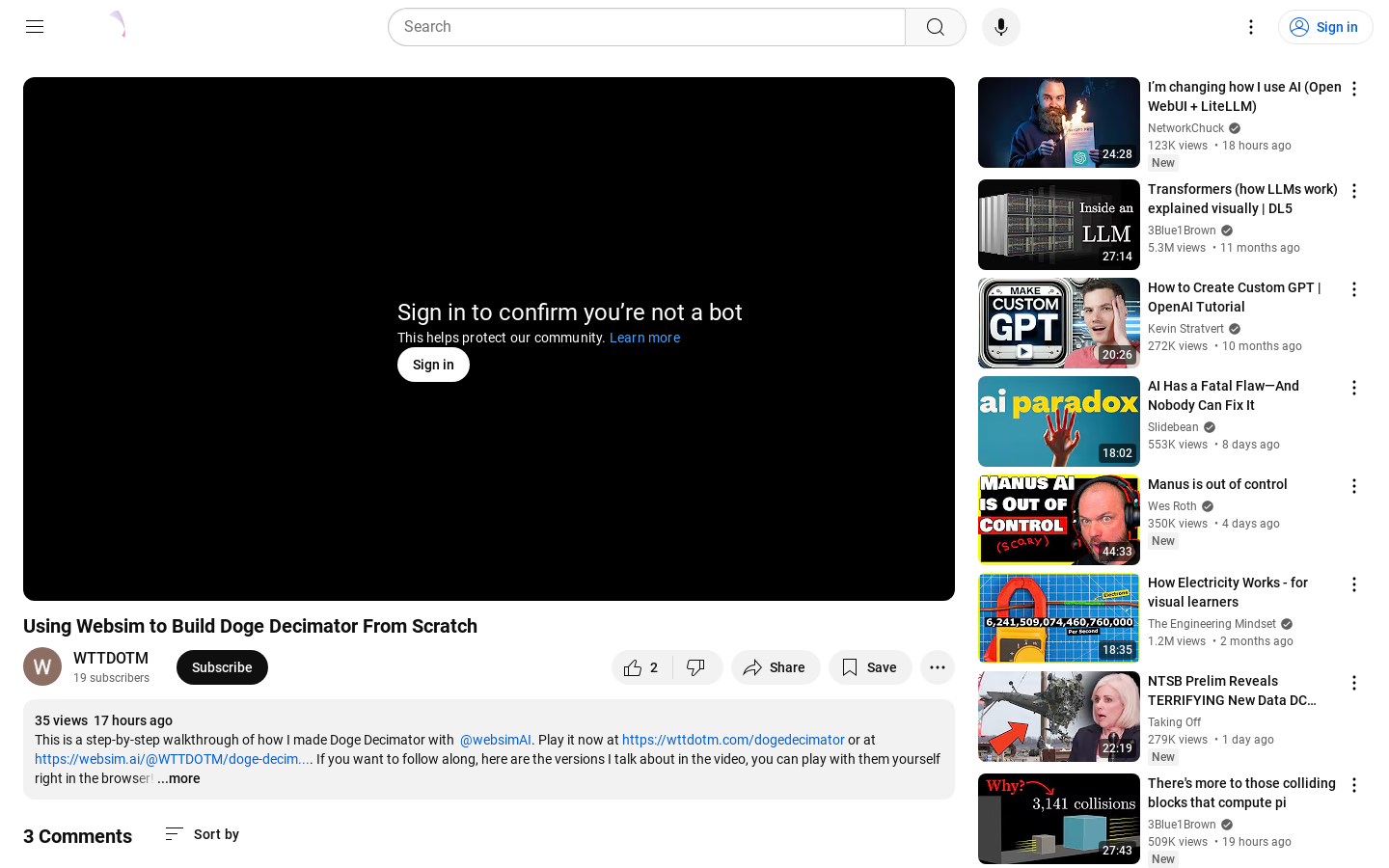Open options menu for colliding blocks video
The height and width of the screenshot is (868, 1389).
(x=1354, y=785)
